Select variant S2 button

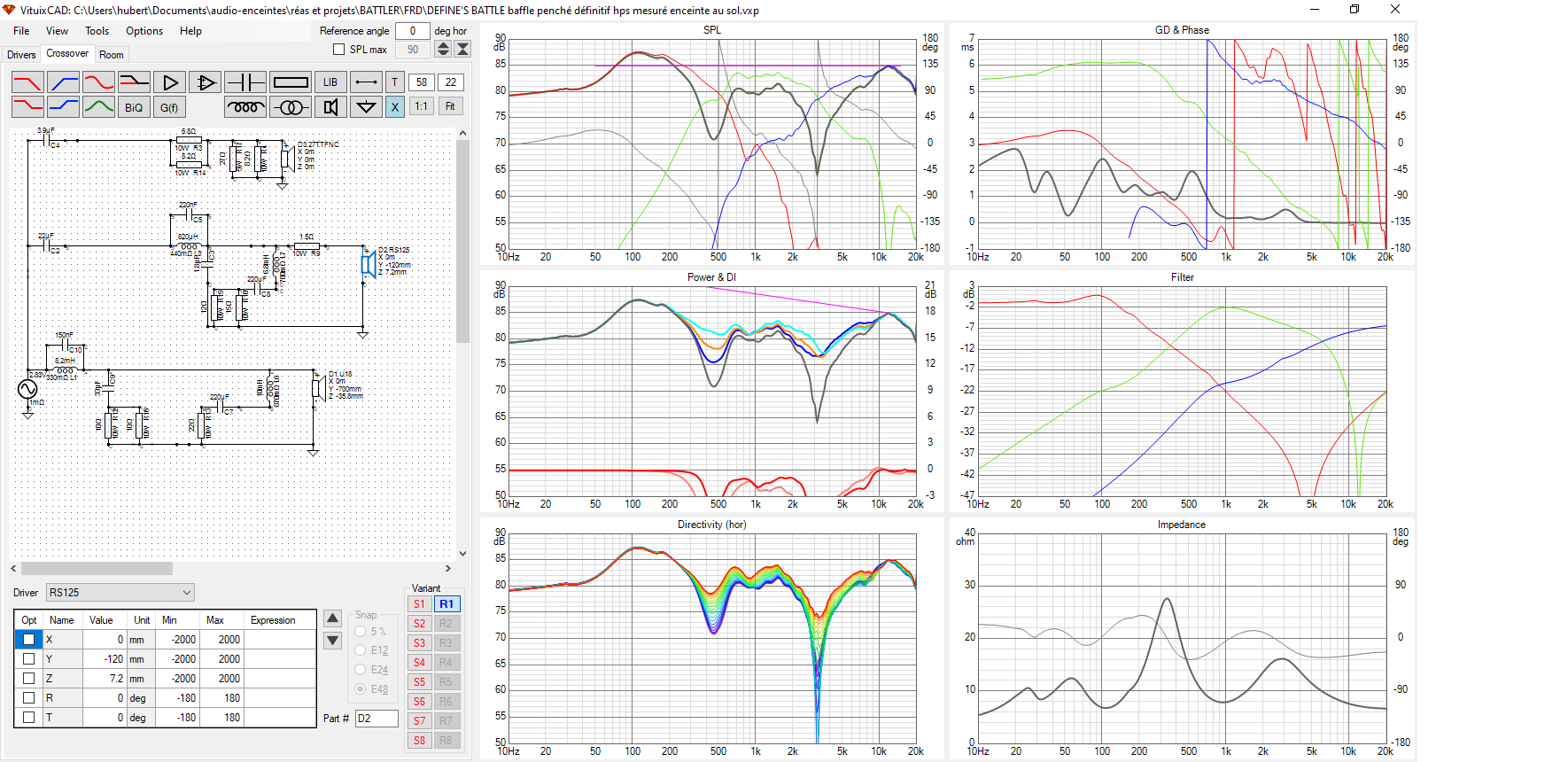419,624
